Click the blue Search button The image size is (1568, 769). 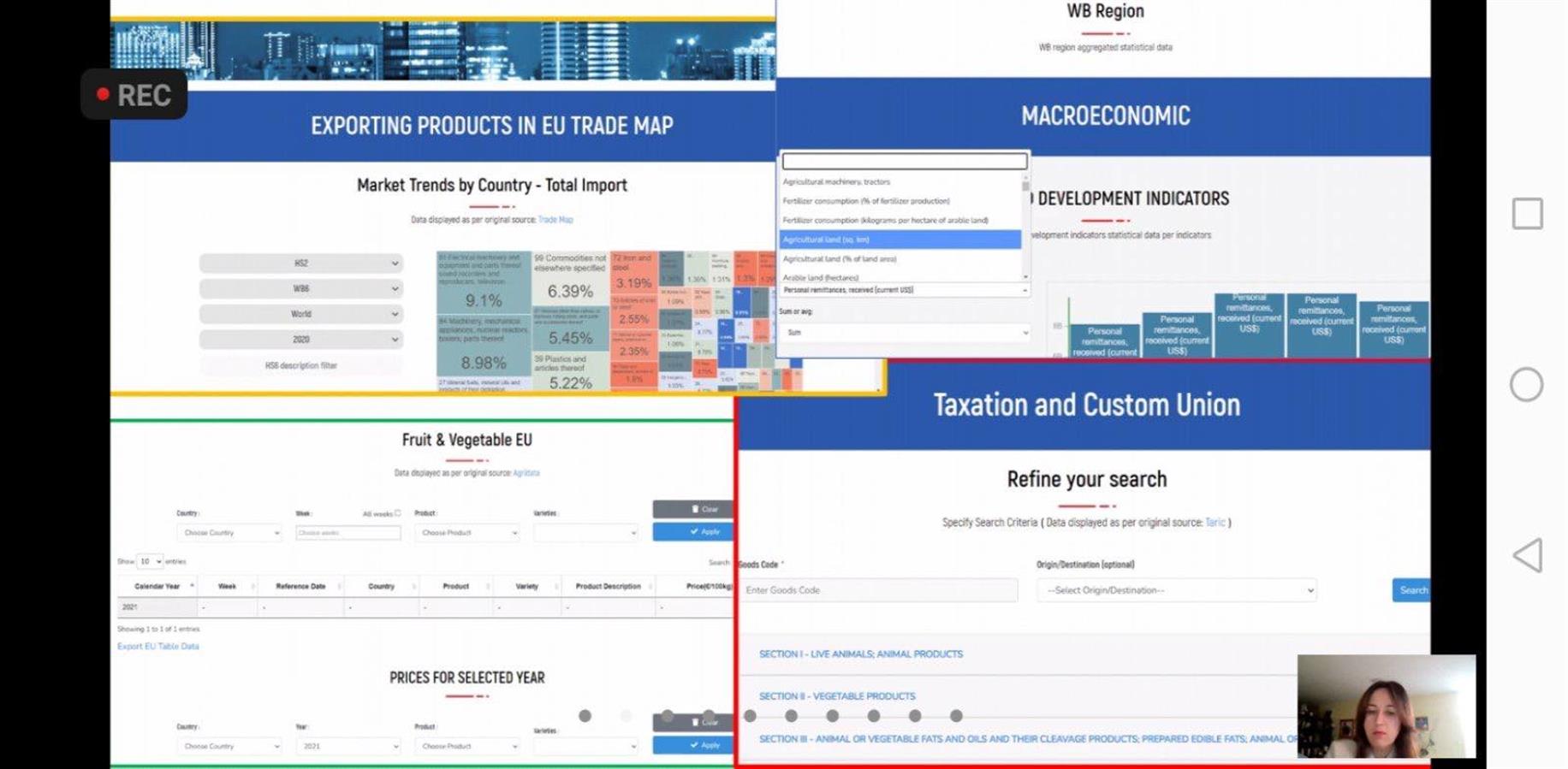point(1411,590)
